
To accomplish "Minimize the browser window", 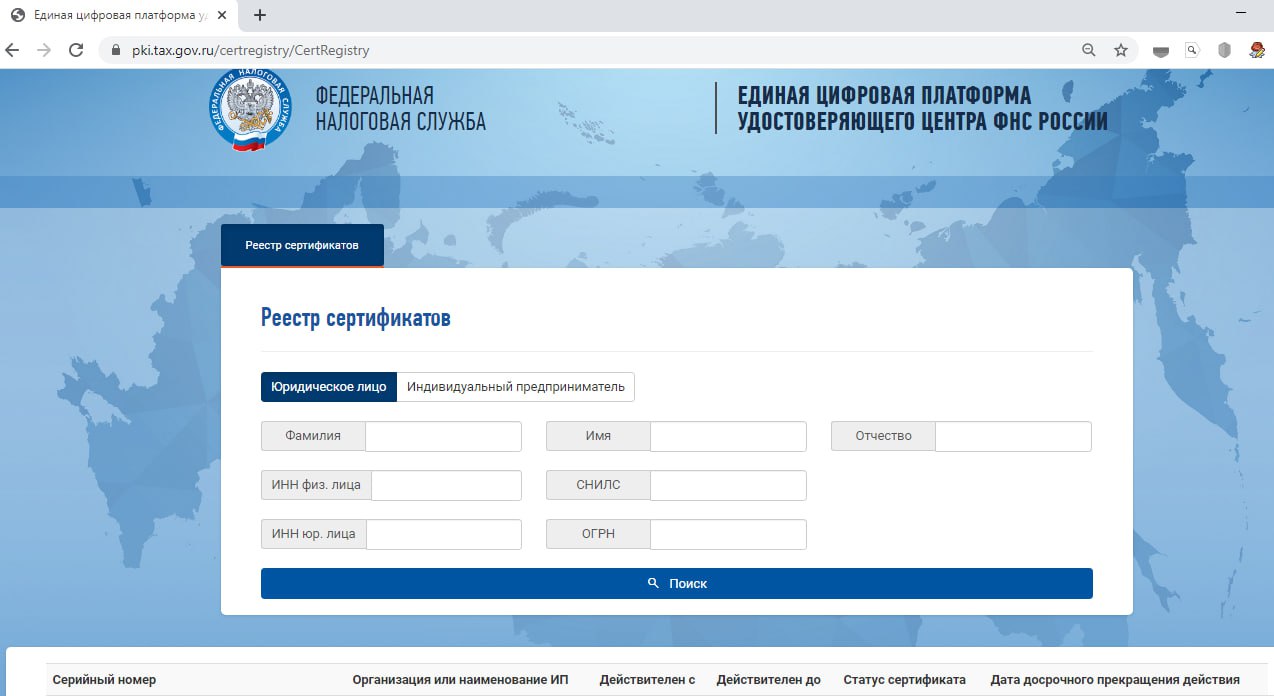I will (1241, 14).
